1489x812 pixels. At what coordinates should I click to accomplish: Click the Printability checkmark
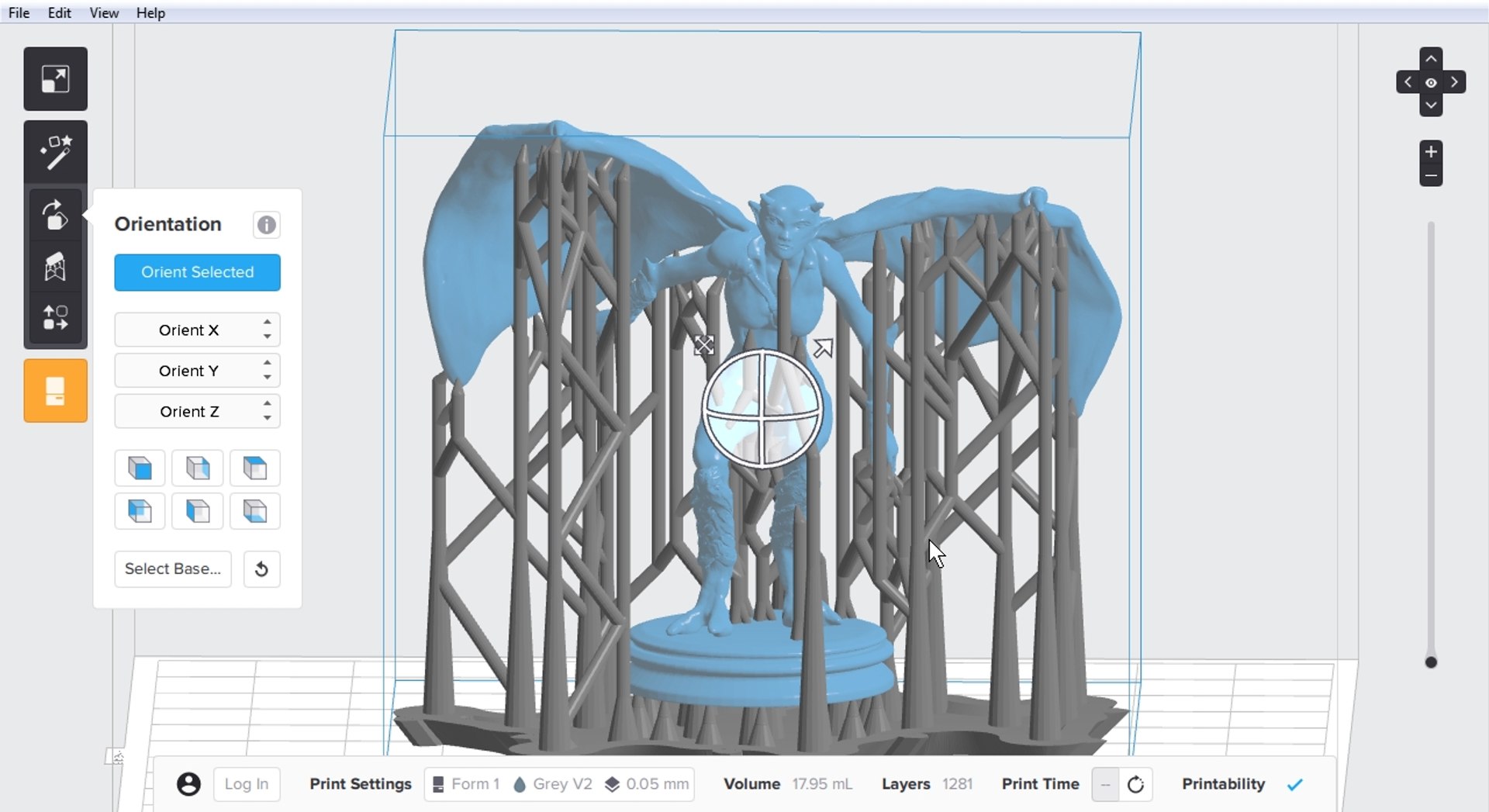click(x=1294, y=785)
